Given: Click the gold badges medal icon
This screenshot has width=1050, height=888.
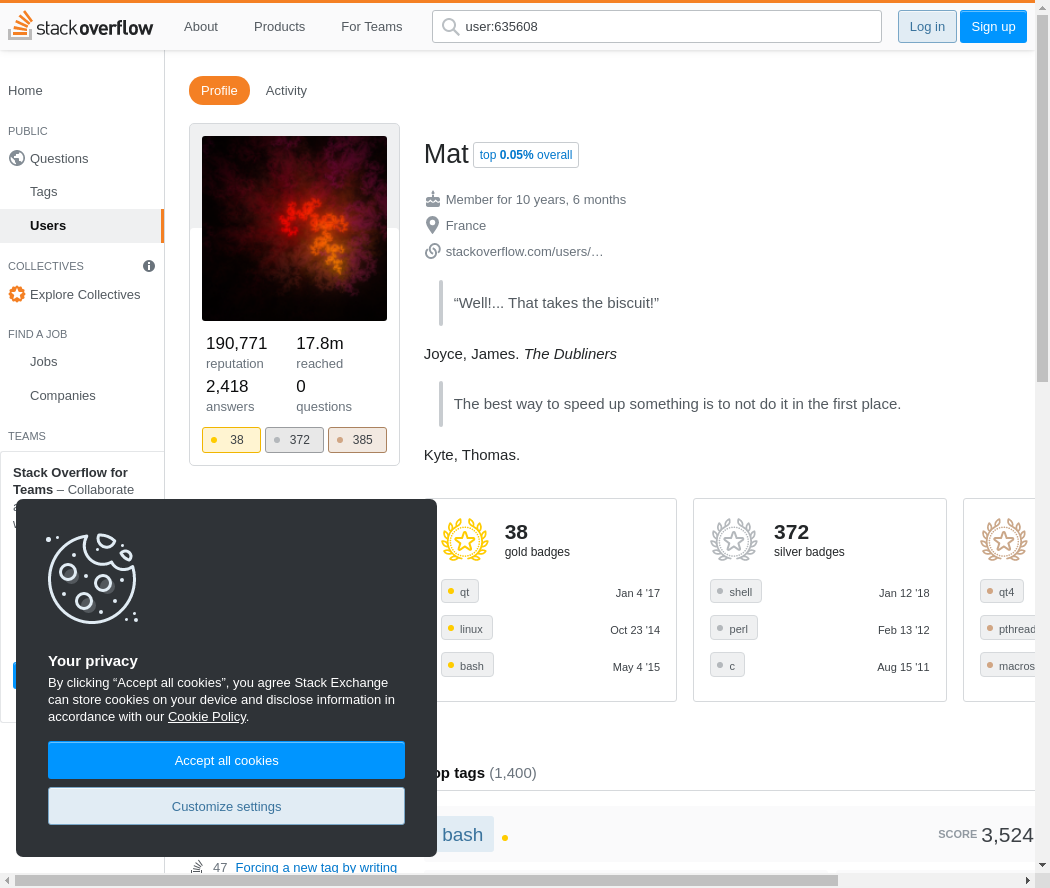Looking at the screenshot, I should click(464, 540).
